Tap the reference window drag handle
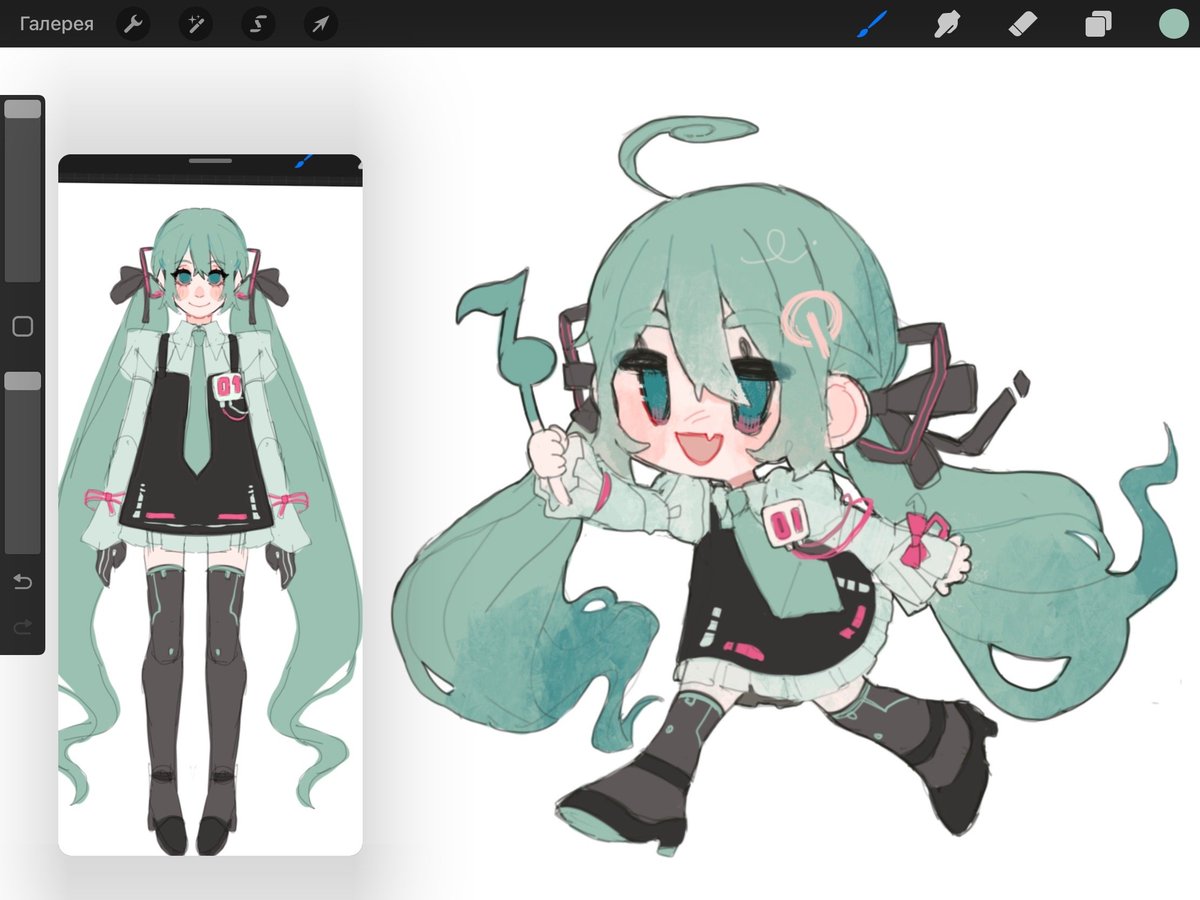 [x=210, y=160]
